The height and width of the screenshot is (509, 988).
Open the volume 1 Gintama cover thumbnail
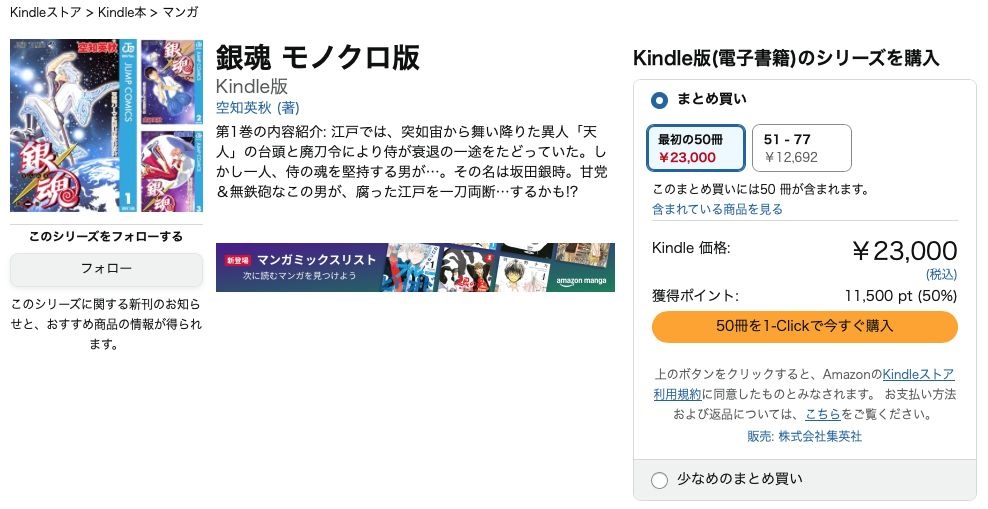pyautogui.click(x=71, y=125)
